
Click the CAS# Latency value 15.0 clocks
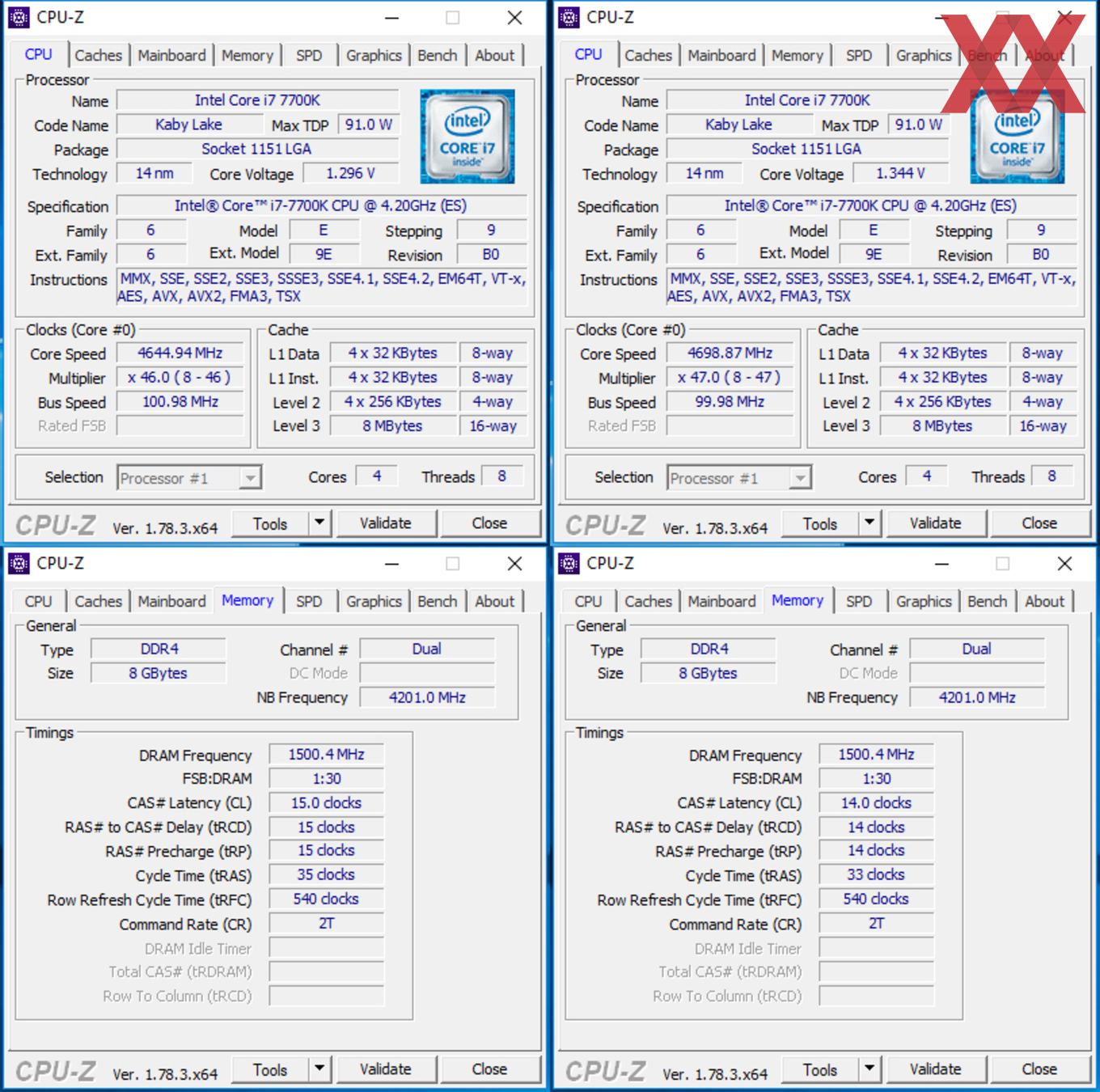[x=326, y=803]
